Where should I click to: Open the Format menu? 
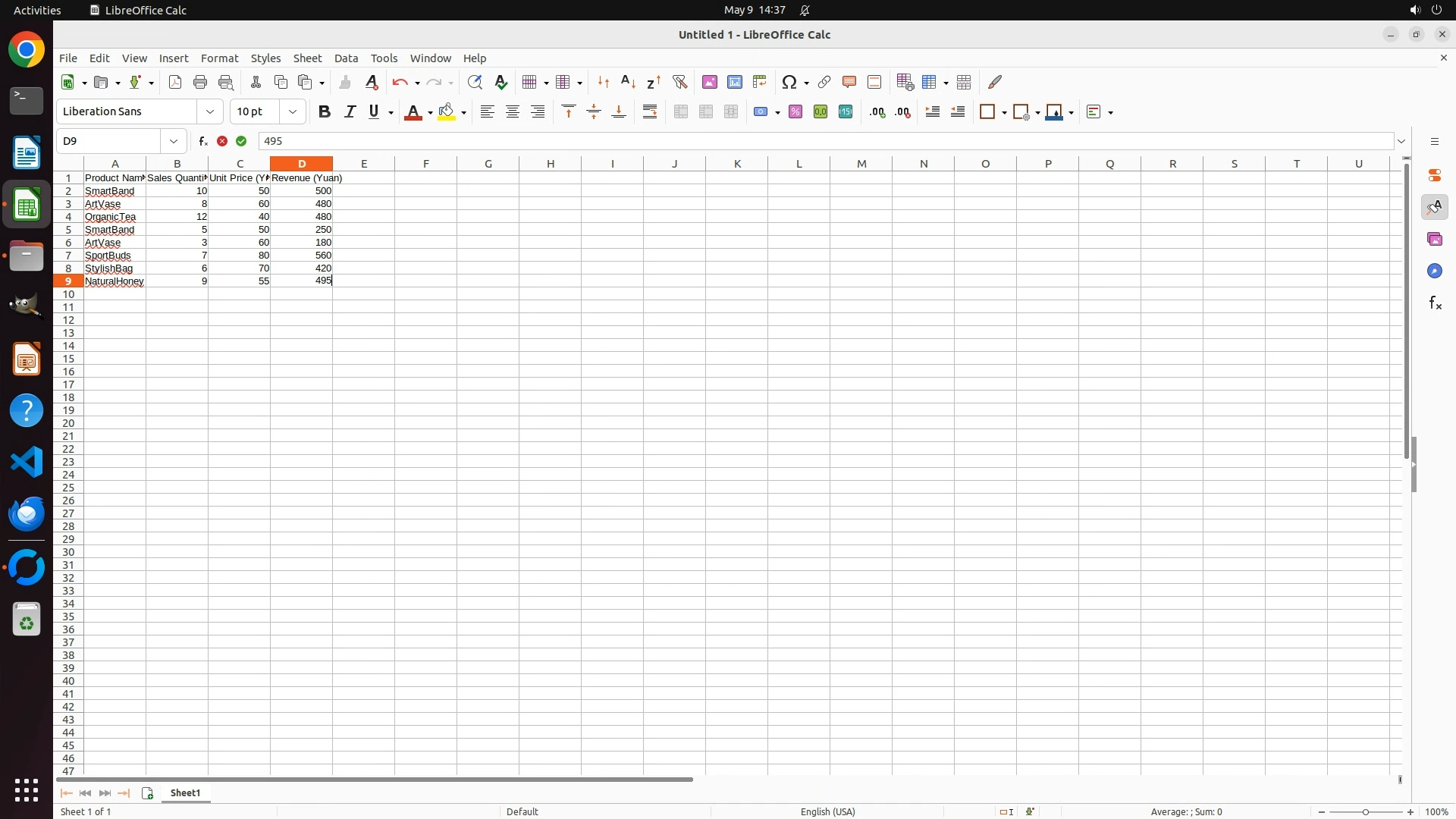[x=219, y=58]
